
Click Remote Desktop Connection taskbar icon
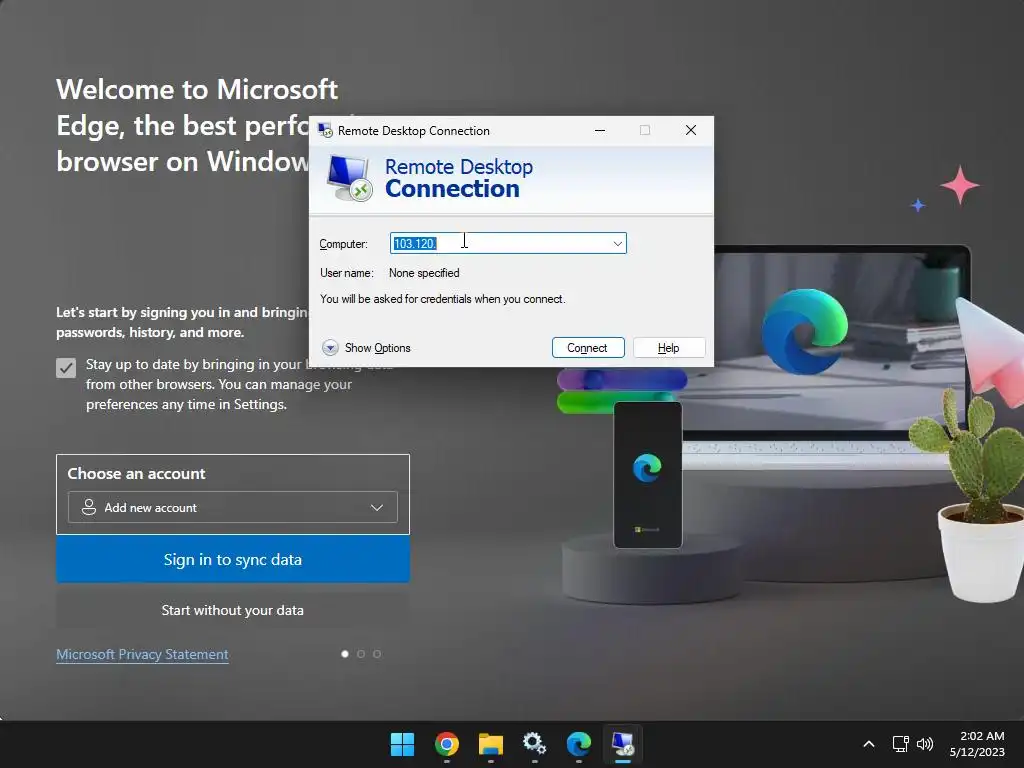(622, 744)
